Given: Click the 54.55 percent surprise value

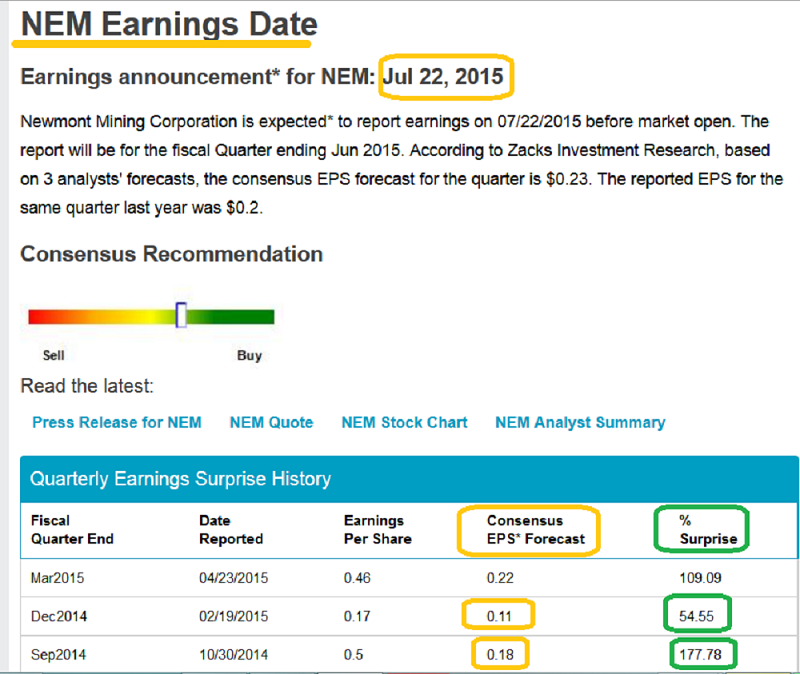Looking at the screenshot, I should point(696,616).
